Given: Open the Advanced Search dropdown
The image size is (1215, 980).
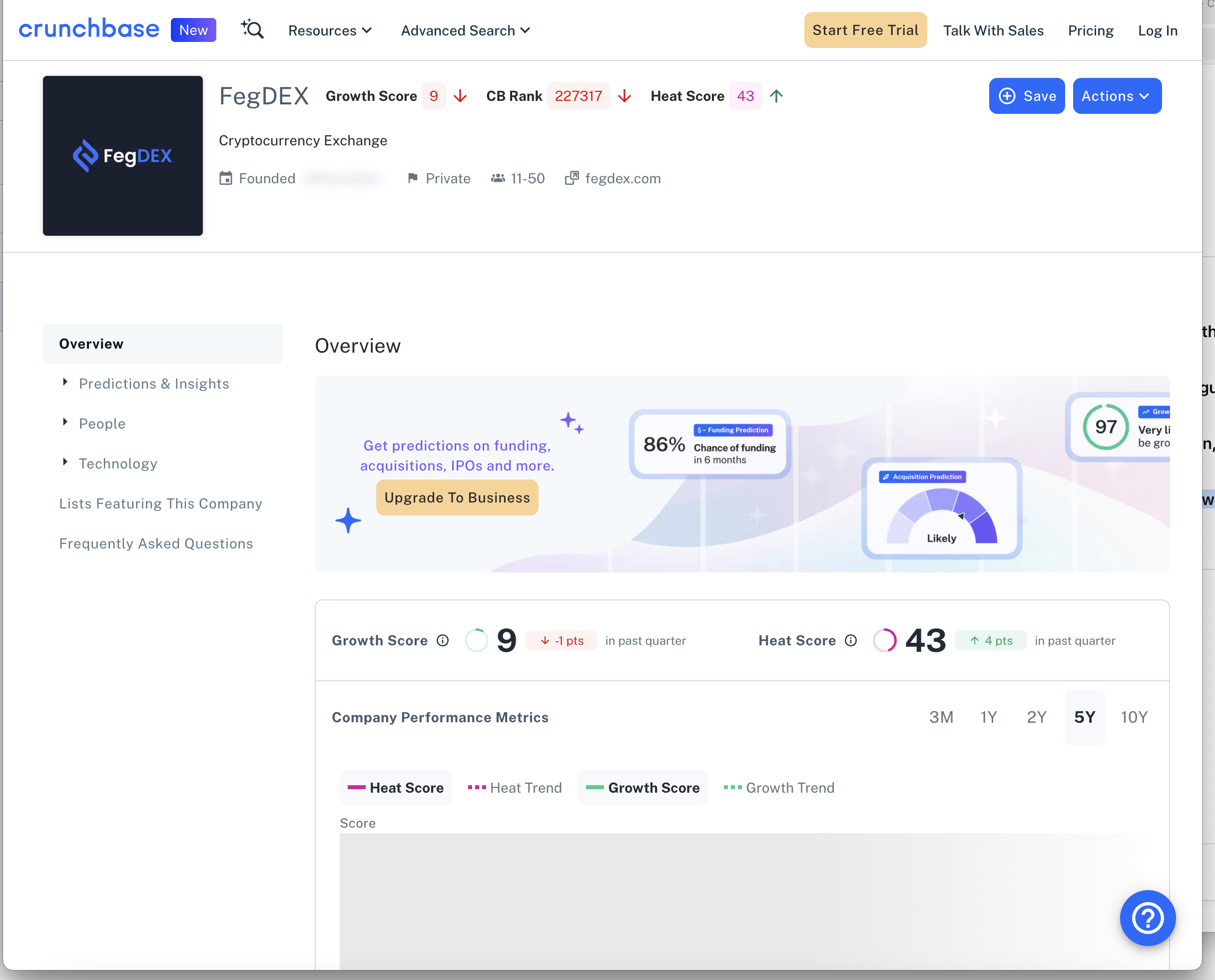Looking at the screenshot, I should click(465, 30).
